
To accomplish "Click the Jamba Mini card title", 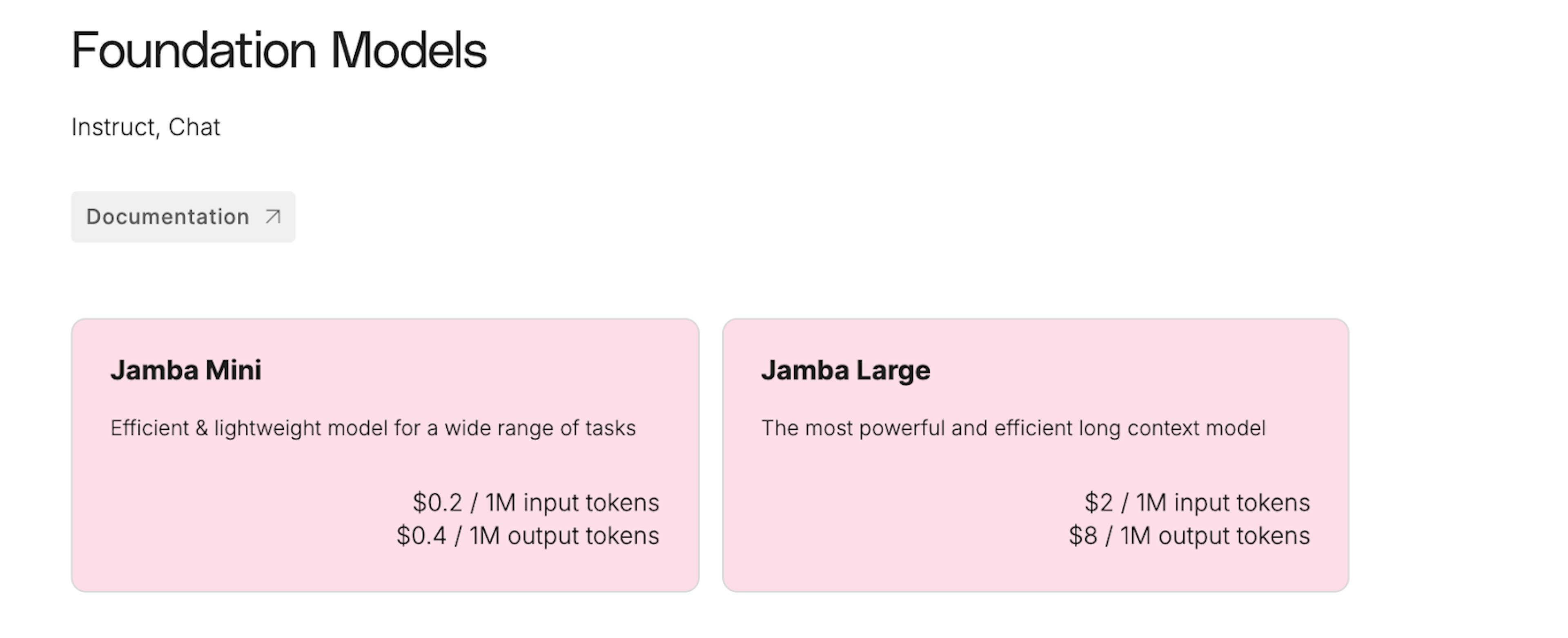I will click(x=186, y=370).
